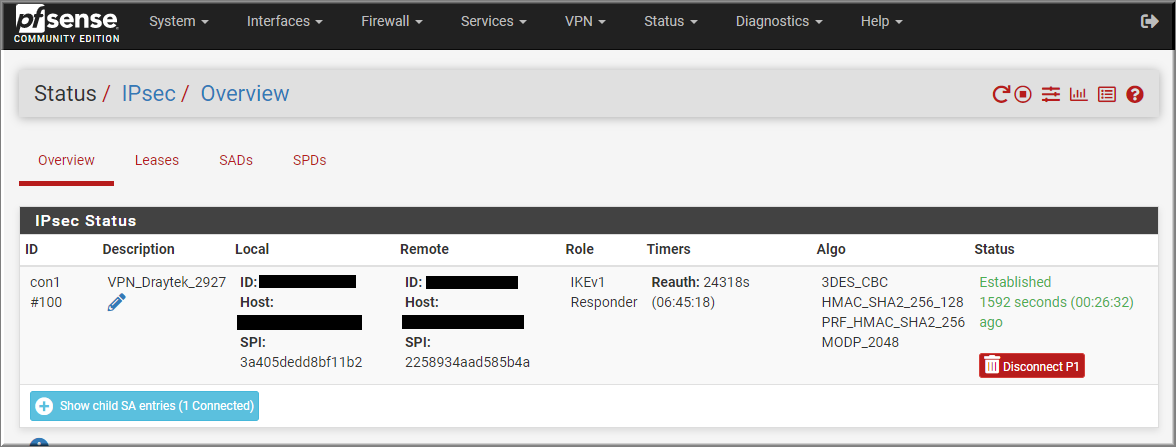Screen dimensions: 1176x447
Task: Switch to the Leases tab
Action: (157, 160)
